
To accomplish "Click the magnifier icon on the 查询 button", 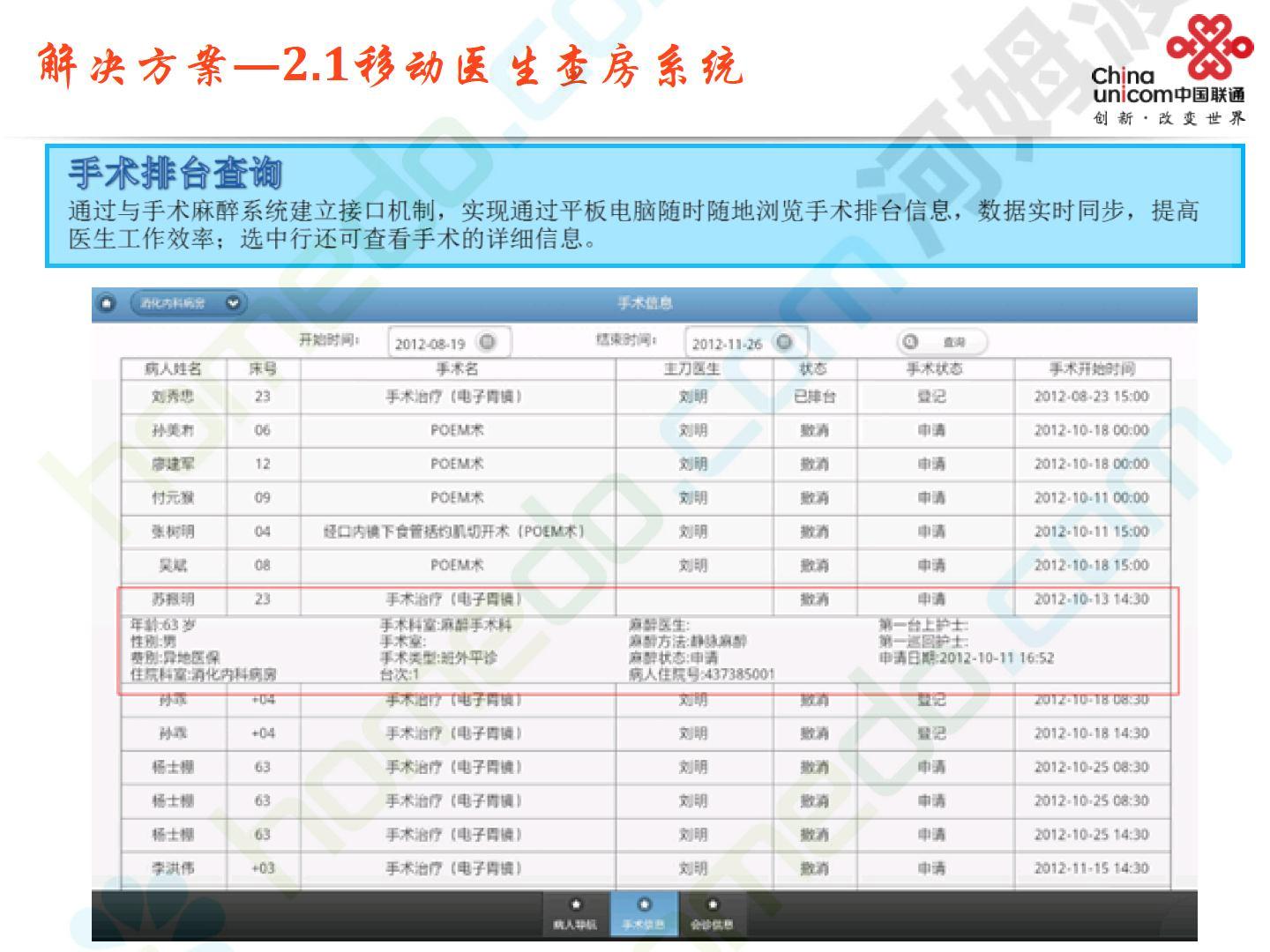I will (912, 342).
